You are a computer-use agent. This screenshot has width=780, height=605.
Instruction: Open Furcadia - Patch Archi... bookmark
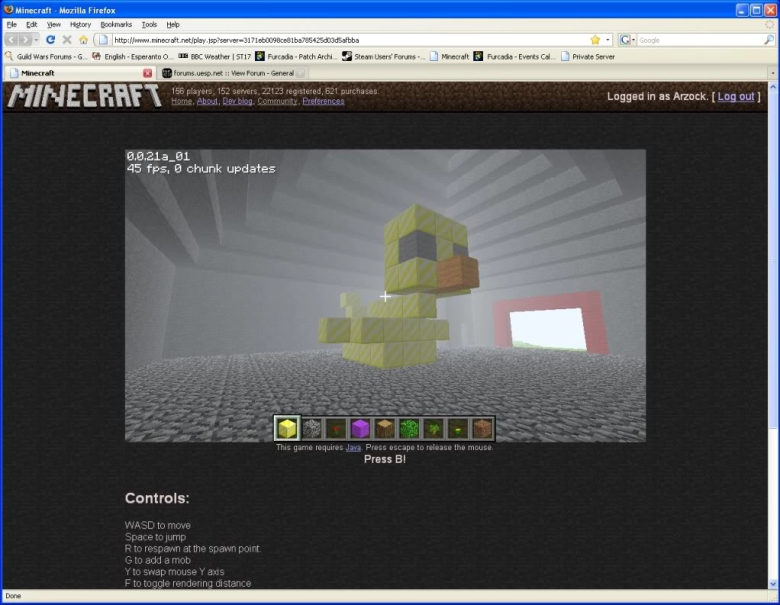296,57
